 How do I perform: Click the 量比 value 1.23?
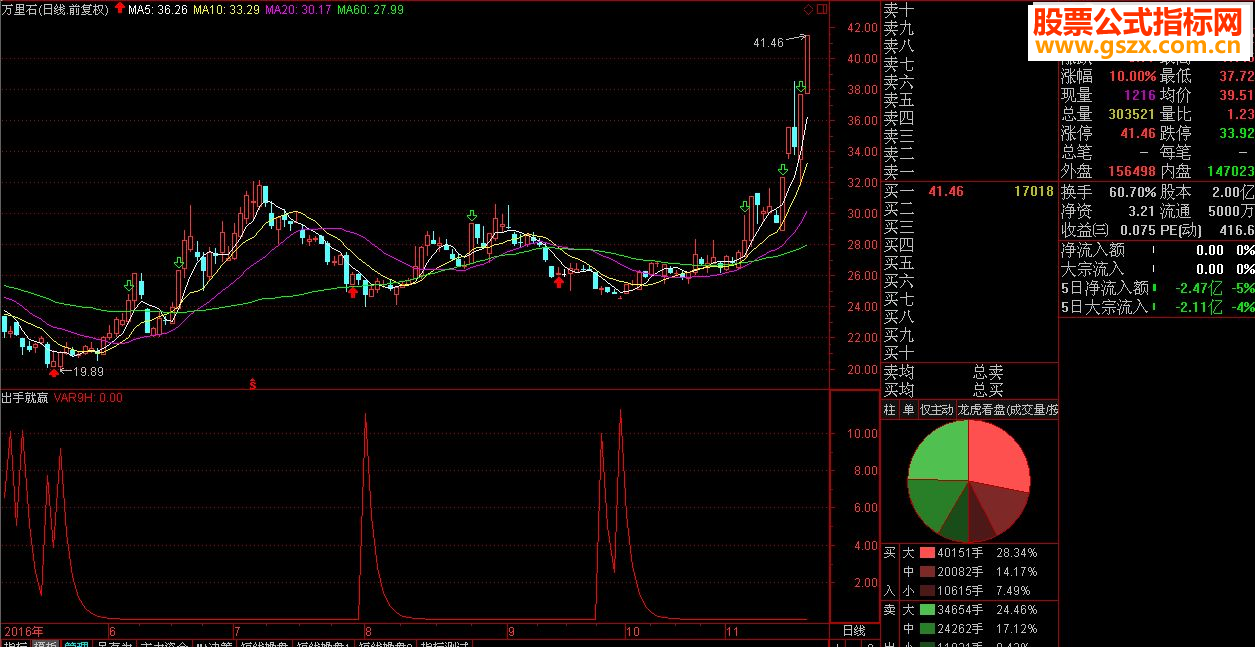(x=1240, y=114)
